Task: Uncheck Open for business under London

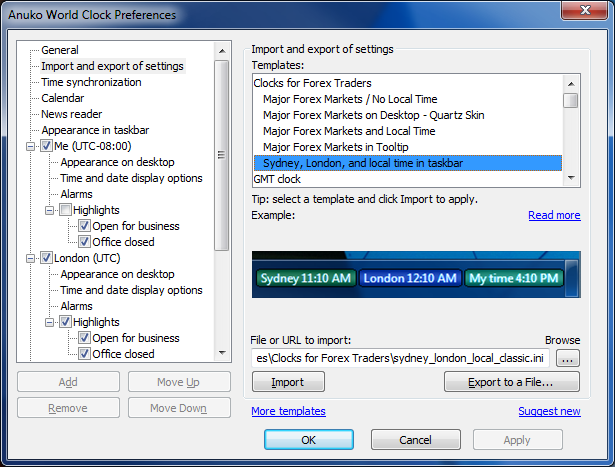Action: [x=84, y=338]
